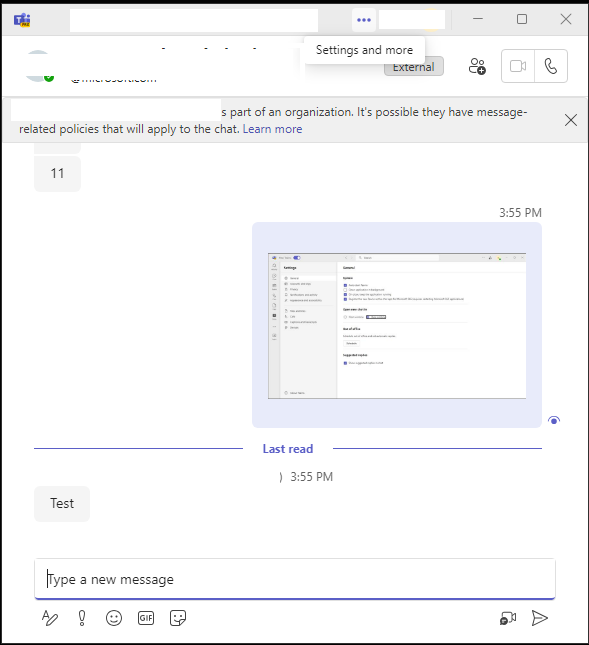Dismiss the organization policy banner
589x645 pixels.
tap(570, 120)
